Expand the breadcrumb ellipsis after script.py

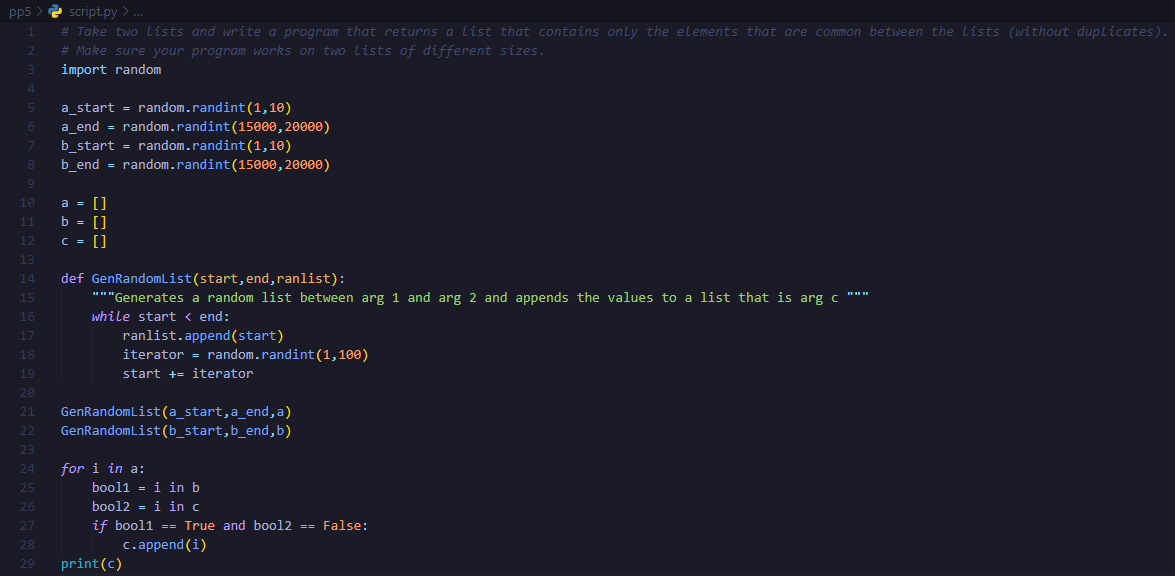click(138, 12)
